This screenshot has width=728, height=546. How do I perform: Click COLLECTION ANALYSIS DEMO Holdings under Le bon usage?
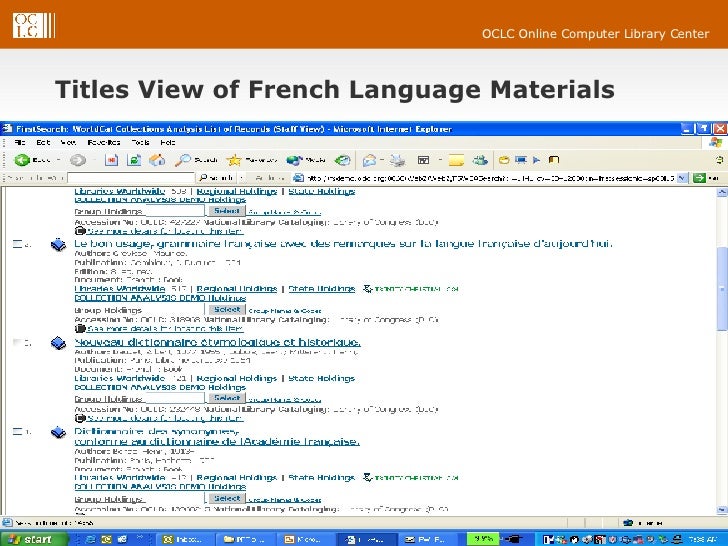pos(160,298)
